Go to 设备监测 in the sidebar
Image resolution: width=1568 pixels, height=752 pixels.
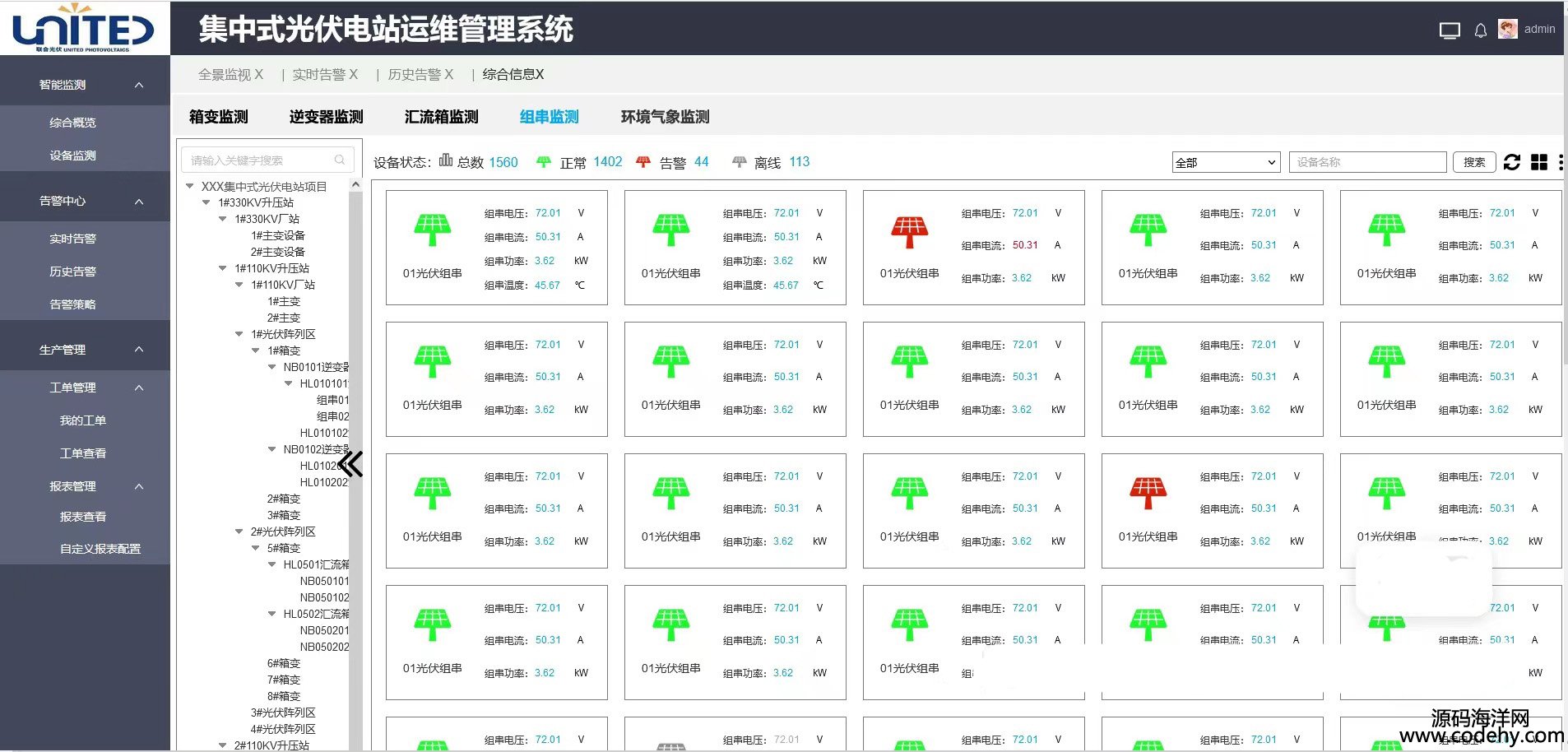73,156
